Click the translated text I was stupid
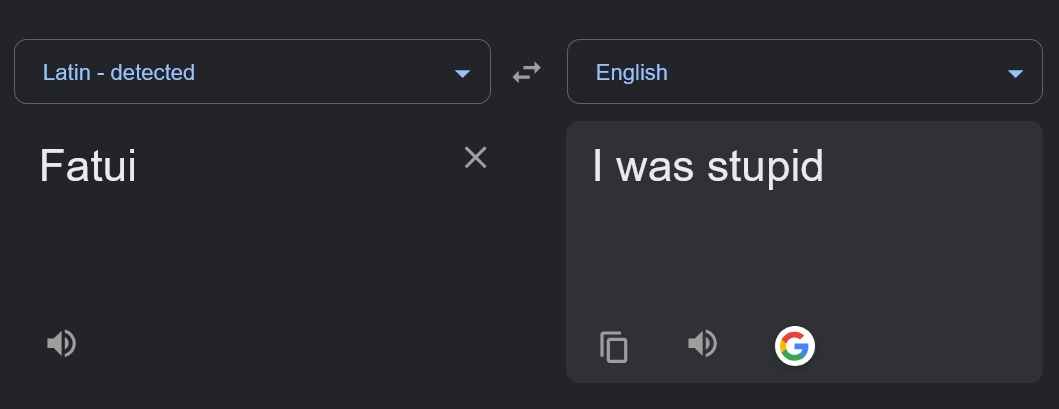The height and width of the screenshot is (409, 1059). (708, 166)
